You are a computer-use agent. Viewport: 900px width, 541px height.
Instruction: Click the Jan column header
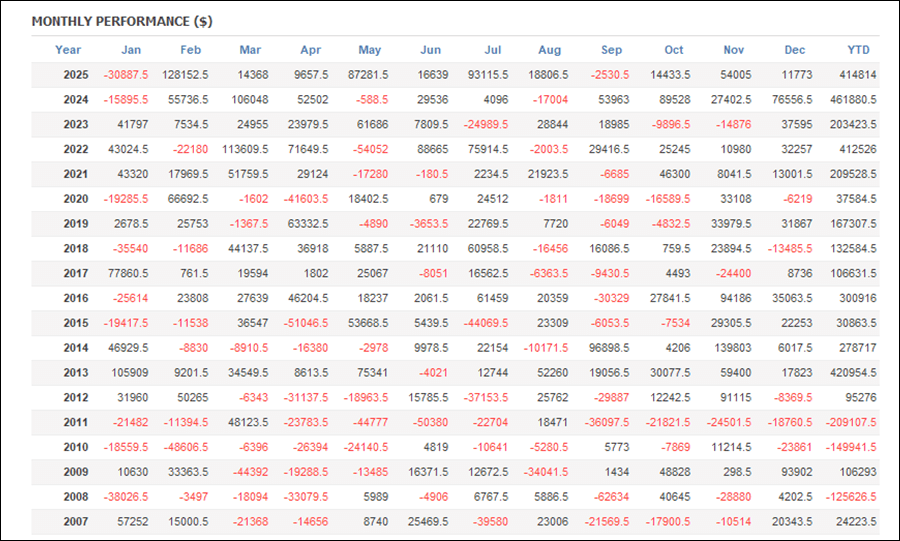click(131, 50)
